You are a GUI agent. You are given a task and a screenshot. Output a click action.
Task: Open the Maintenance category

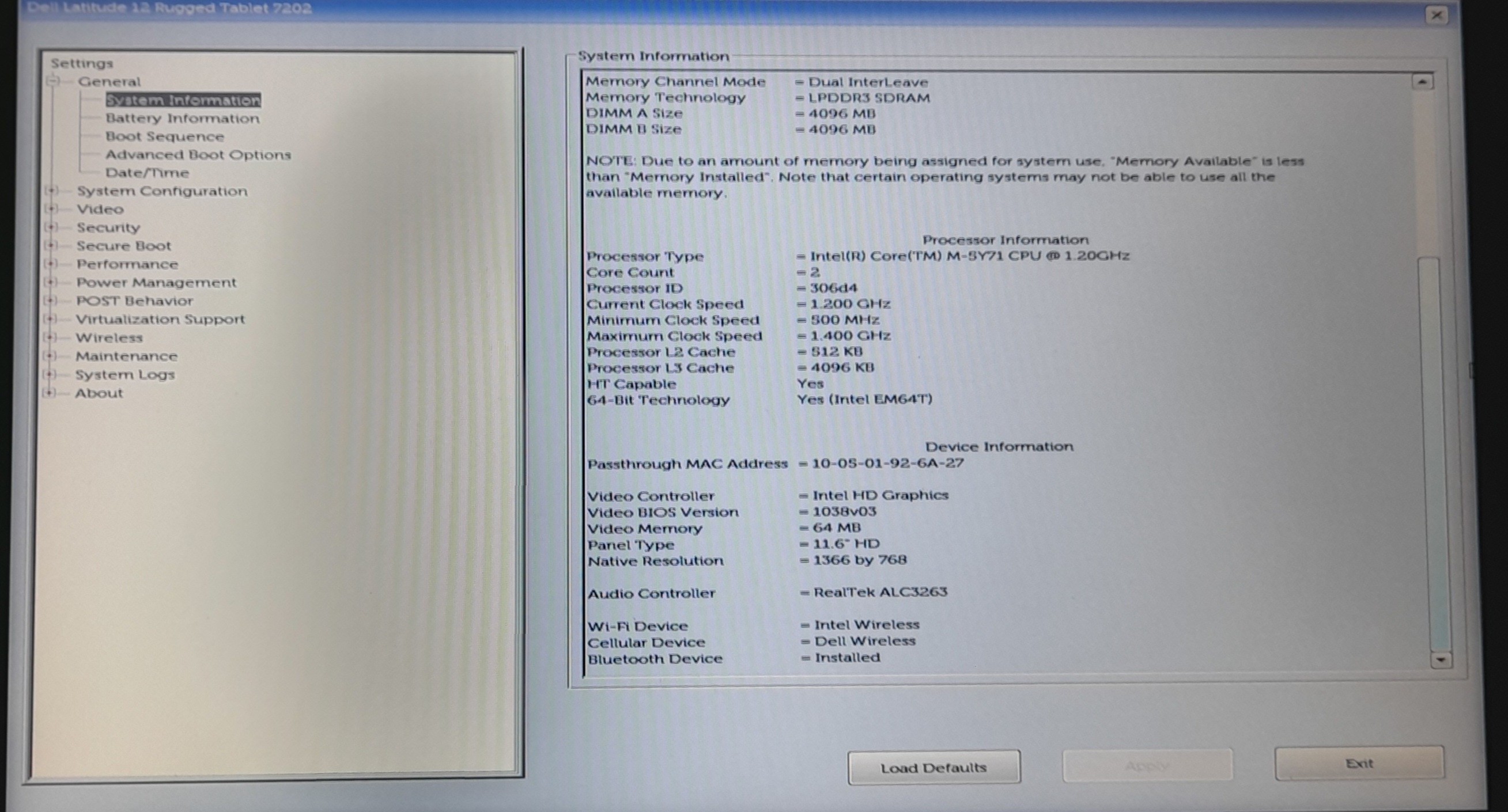click(126, 356)
